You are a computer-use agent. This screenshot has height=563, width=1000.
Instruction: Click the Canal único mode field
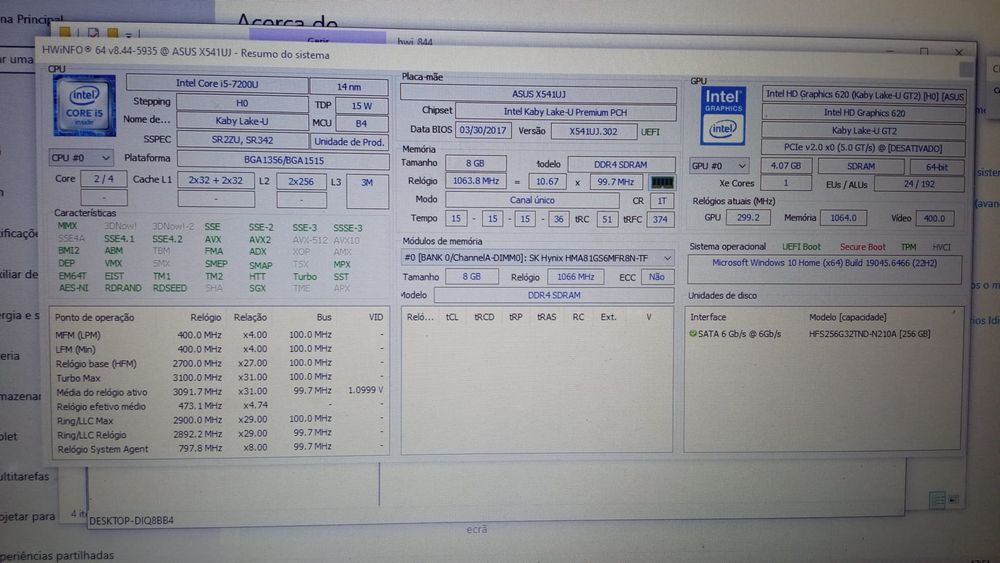click(532, 200)
